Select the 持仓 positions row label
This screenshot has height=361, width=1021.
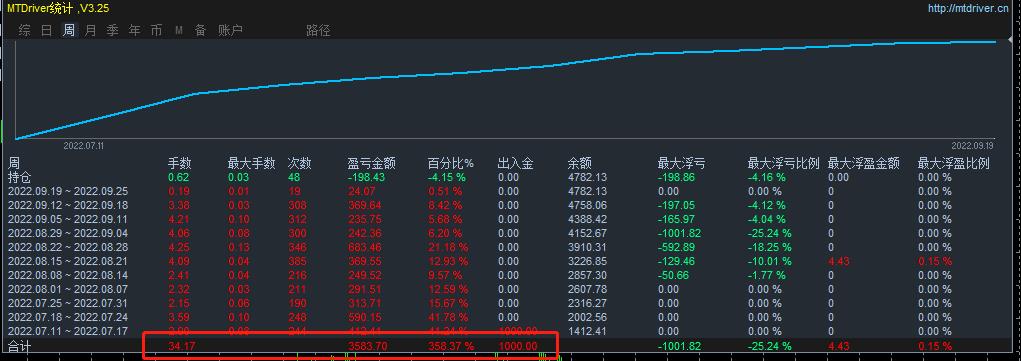coord(19,177)
